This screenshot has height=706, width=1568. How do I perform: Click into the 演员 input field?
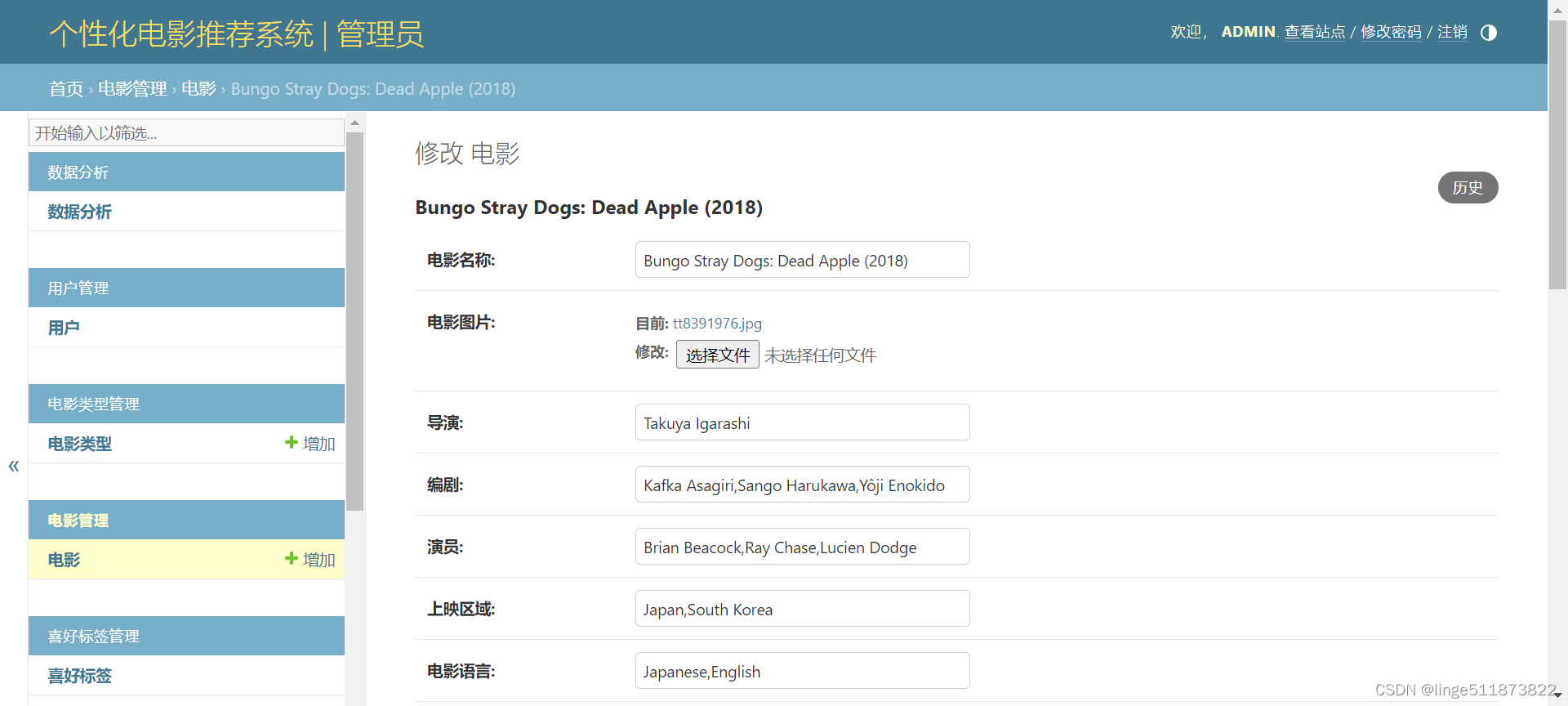point(802,547)
